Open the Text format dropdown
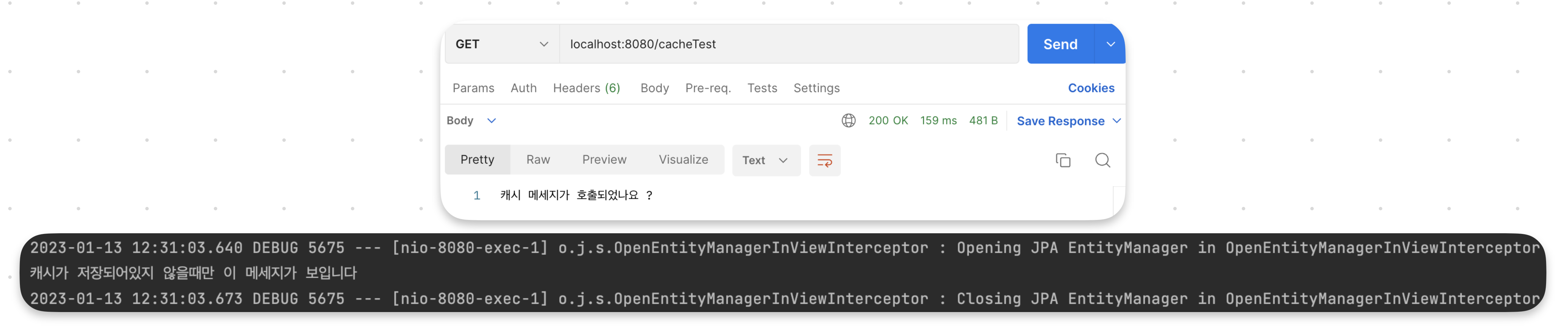This screenshot has width=1568, height=335. point(766,161)
